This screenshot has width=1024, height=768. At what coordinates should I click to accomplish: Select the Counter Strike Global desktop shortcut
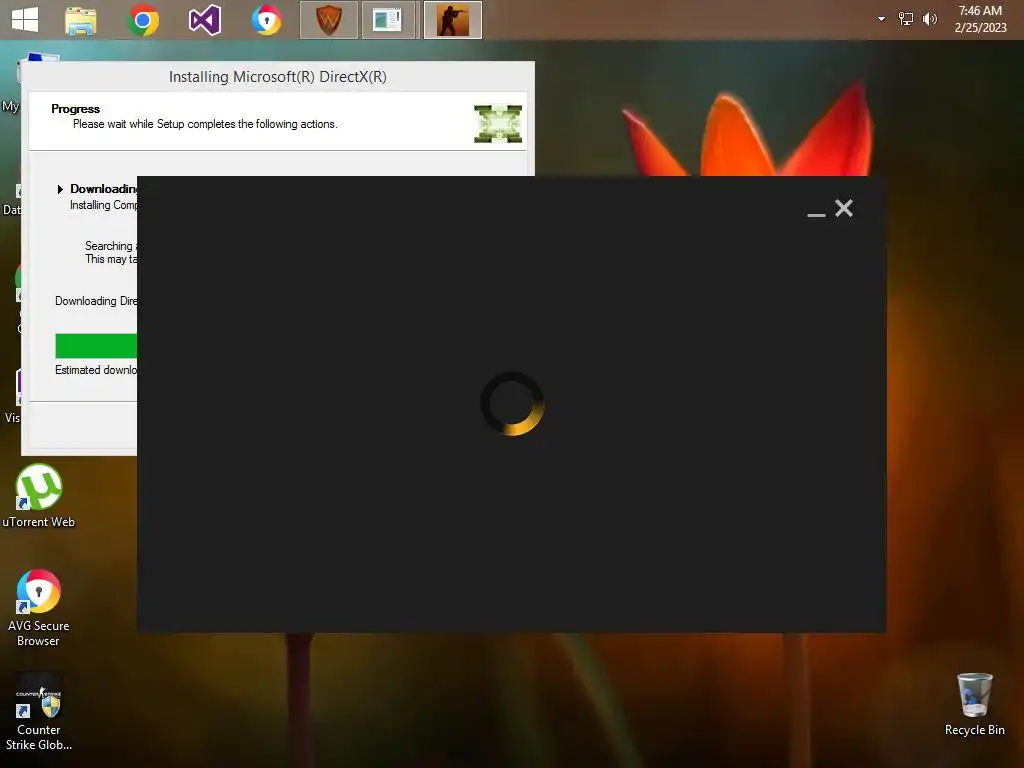pyautogui.click(x=39, y=712)
